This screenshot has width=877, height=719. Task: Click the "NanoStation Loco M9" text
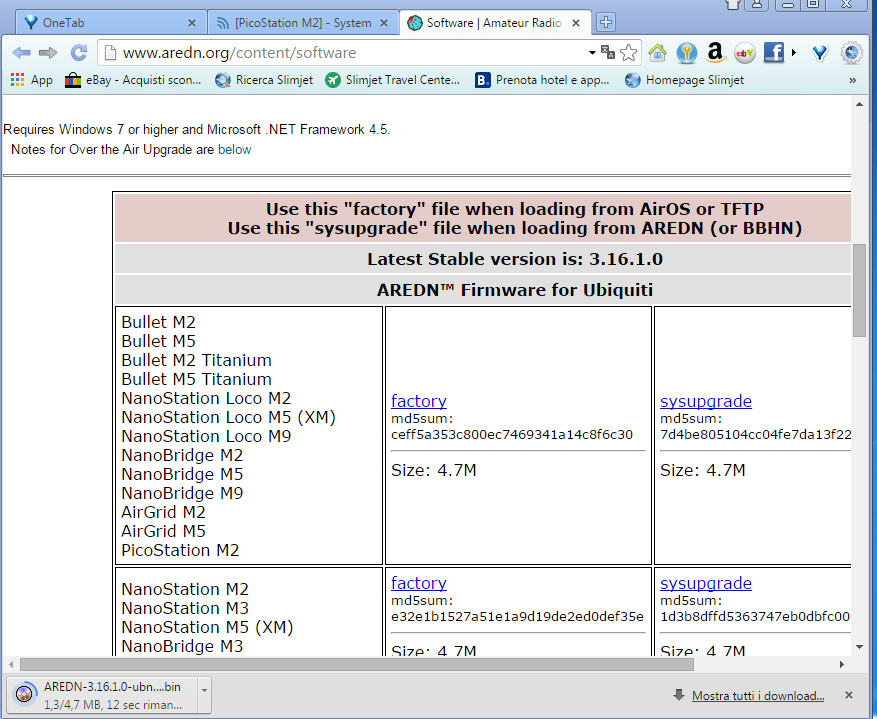pos(206,436)
